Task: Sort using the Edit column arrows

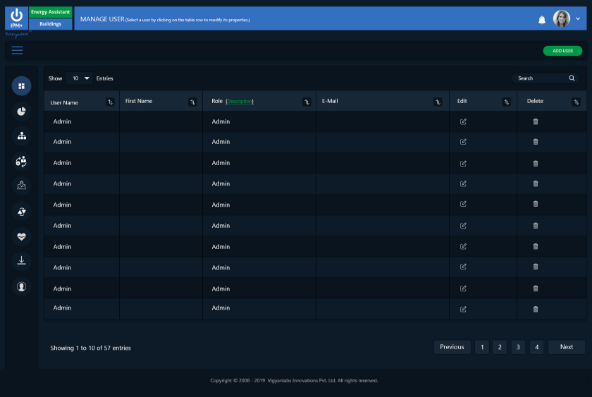Action: point(506,102)
